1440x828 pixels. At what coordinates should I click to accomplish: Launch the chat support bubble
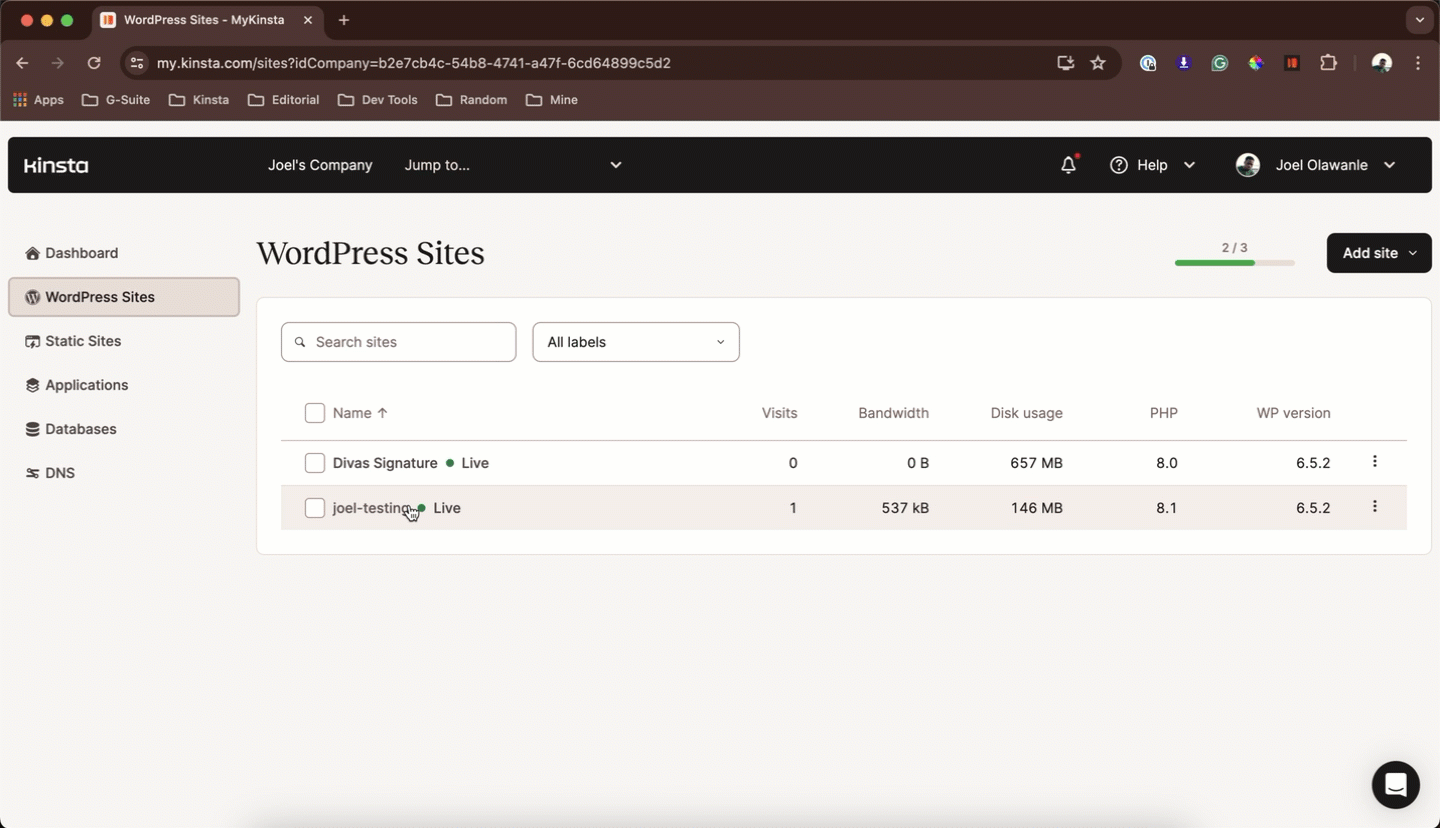1395,785
